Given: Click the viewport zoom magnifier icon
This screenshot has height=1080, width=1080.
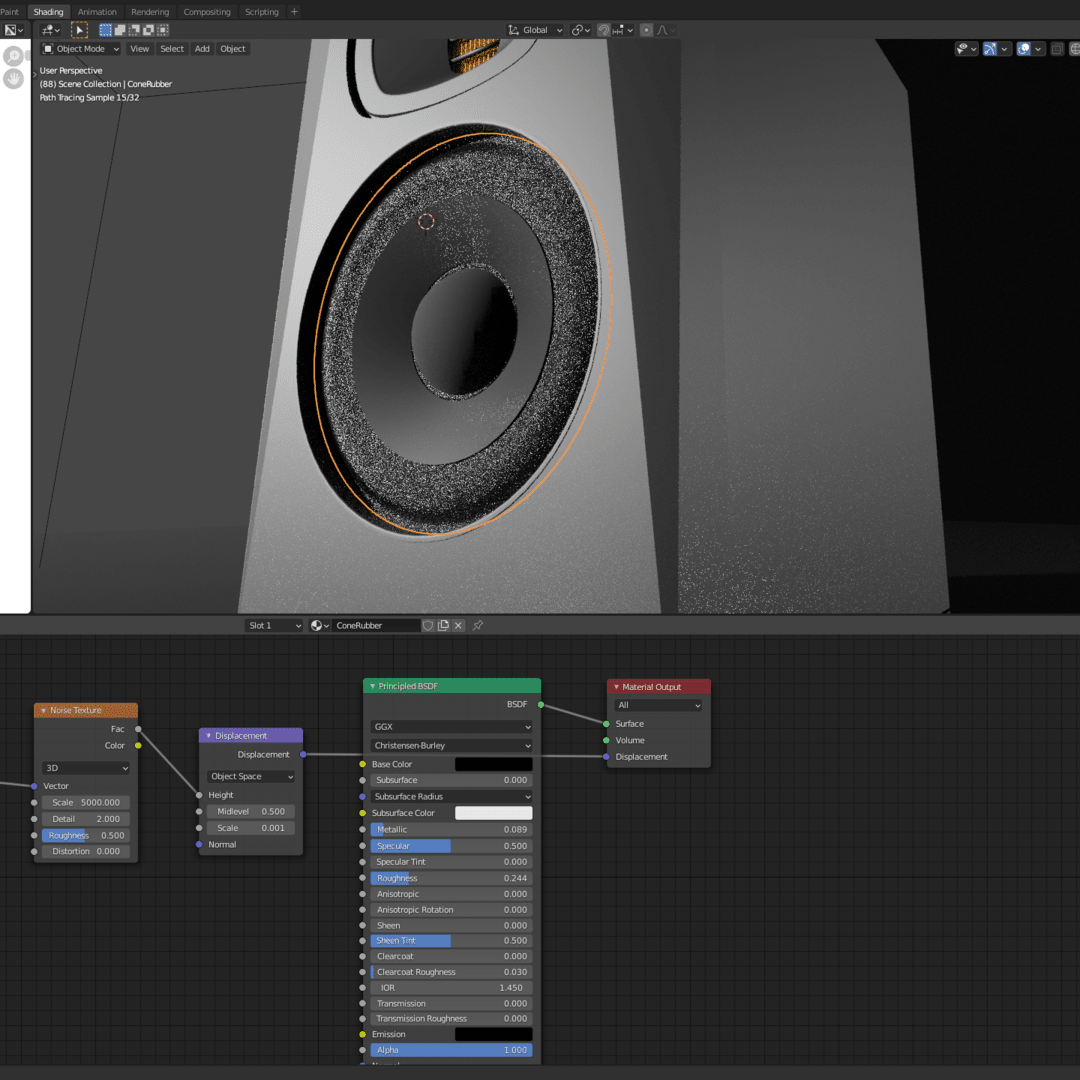Looking at the screenshot, I should point(14,56).
